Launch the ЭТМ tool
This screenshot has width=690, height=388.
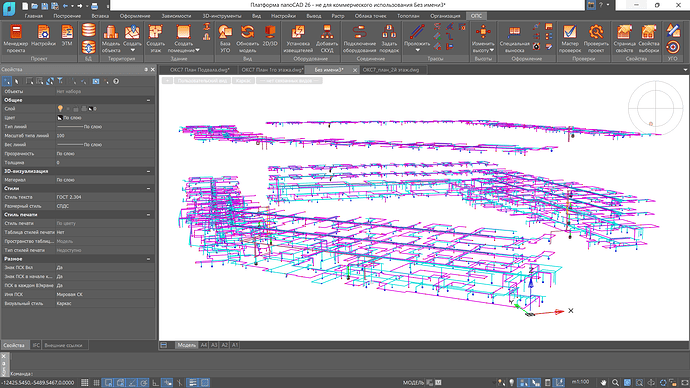pyautogui.click(x=67, y=36)
